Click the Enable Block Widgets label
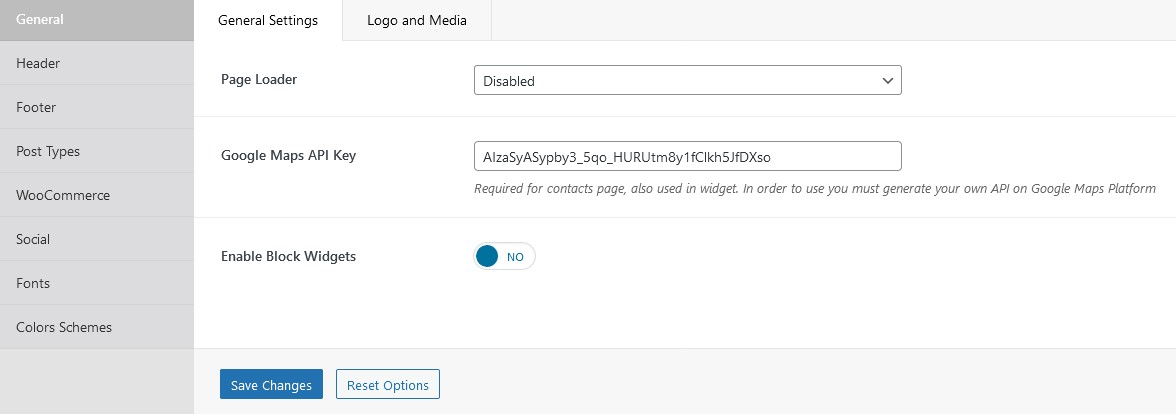Screen dimensions: 1176x414 tap(289, 256)
